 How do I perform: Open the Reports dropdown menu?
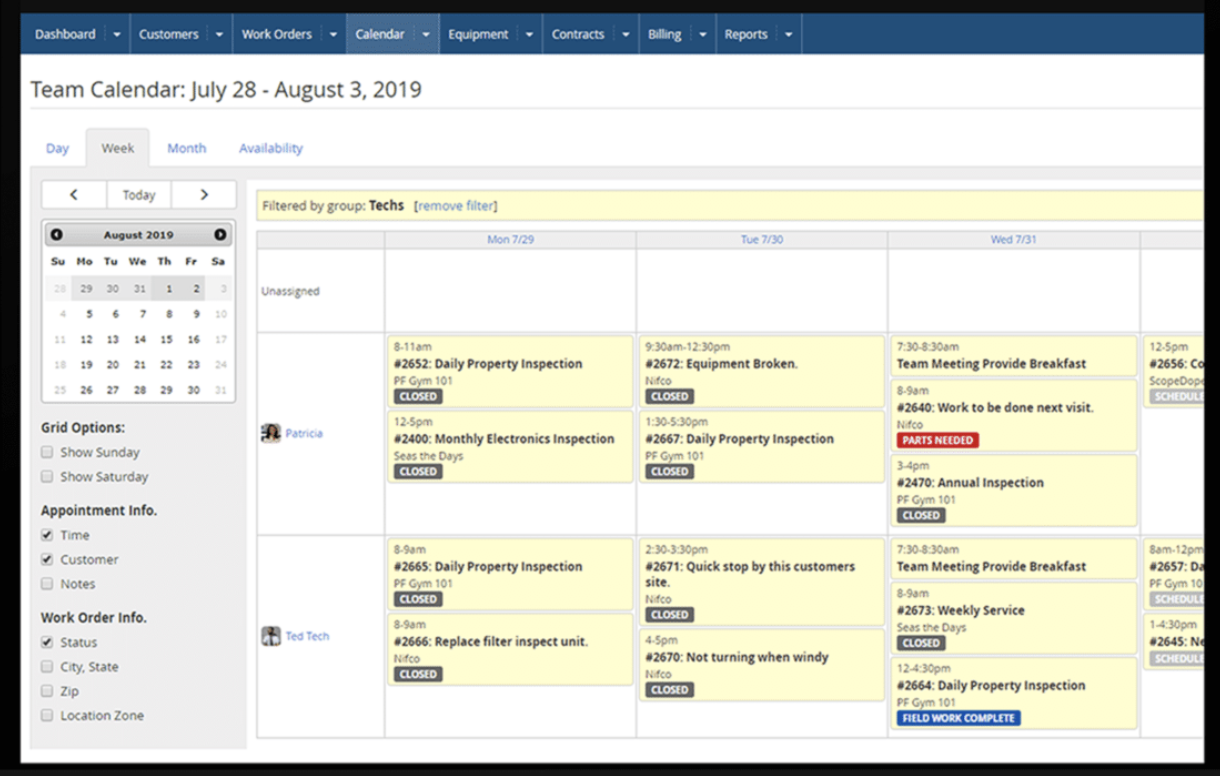tap(788, 33)
